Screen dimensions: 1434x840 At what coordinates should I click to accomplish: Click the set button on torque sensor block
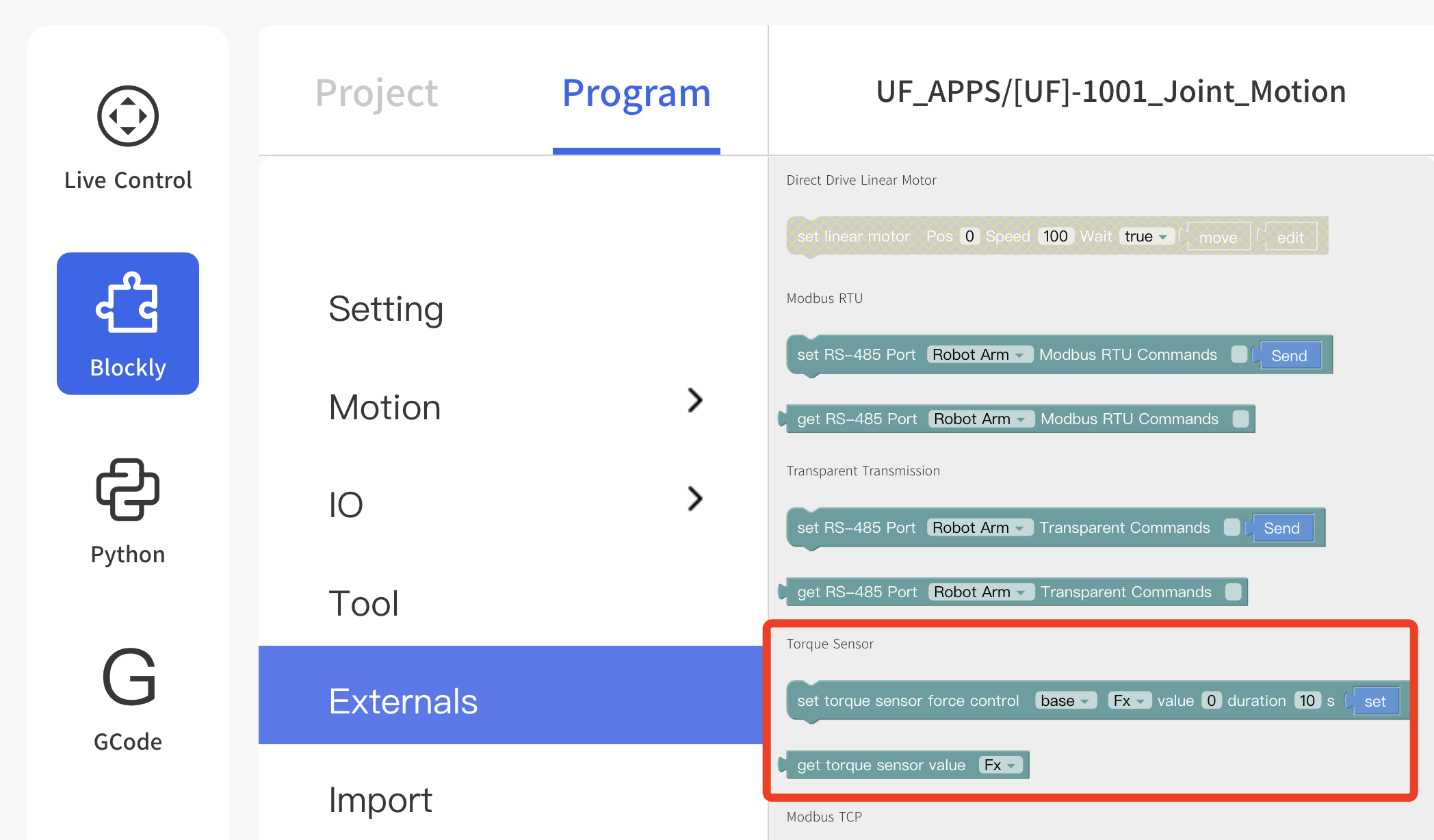point(1374,701)
